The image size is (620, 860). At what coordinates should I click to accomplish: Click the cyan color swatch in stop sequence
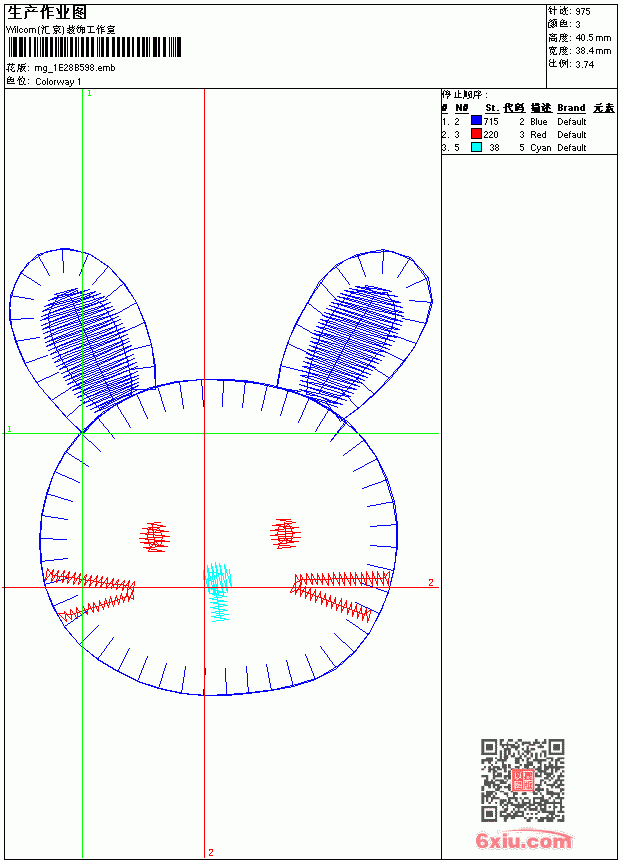click(476, 147)
